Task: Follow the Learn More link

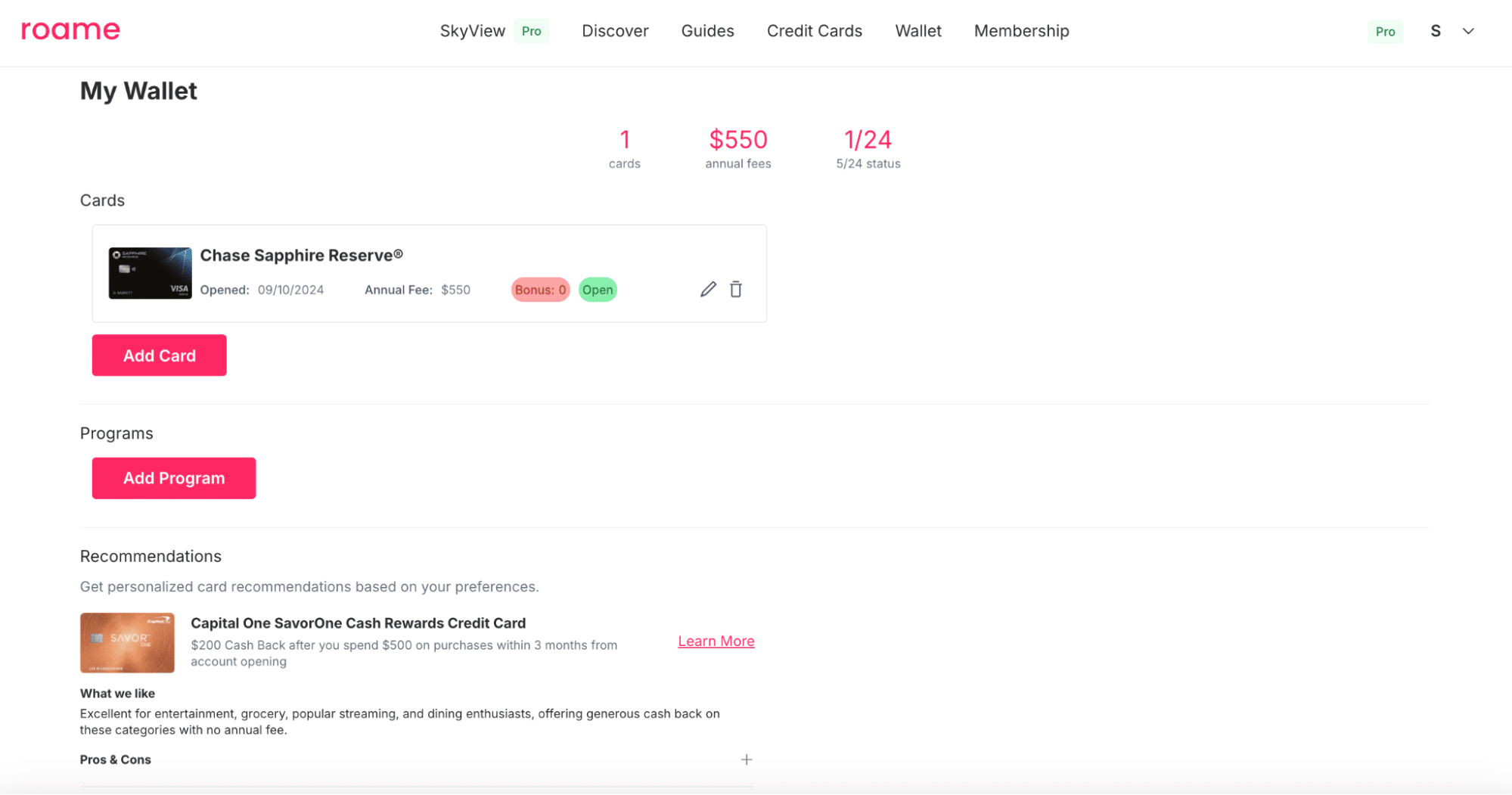Action: point(716,641)
